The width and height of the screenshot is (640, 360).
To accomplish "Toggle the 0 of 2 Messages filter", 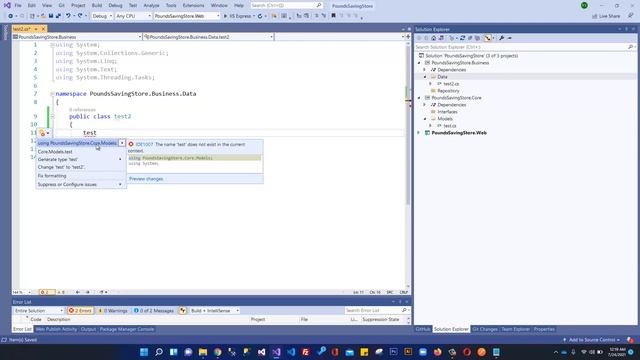I will coord(153,311).
